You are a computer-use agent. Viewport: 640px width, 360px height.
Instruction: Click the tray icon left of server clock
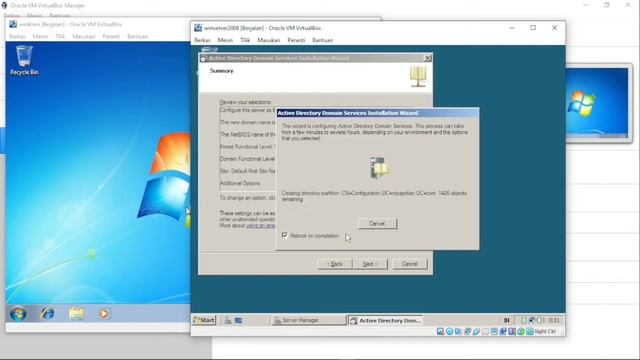click(540, 320)
